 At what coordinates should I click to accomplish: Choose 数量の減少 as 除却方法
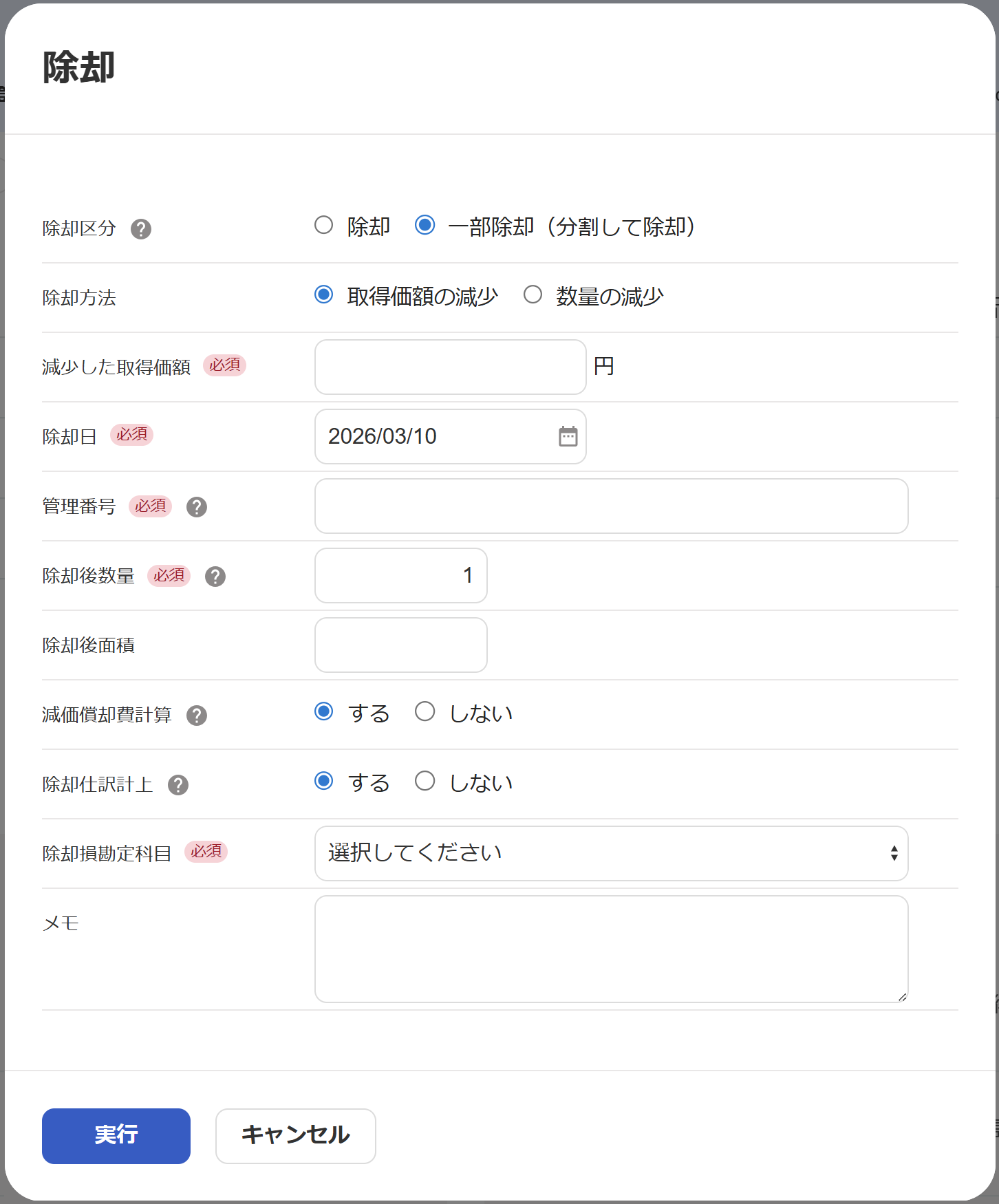click(x=533, y=294)
